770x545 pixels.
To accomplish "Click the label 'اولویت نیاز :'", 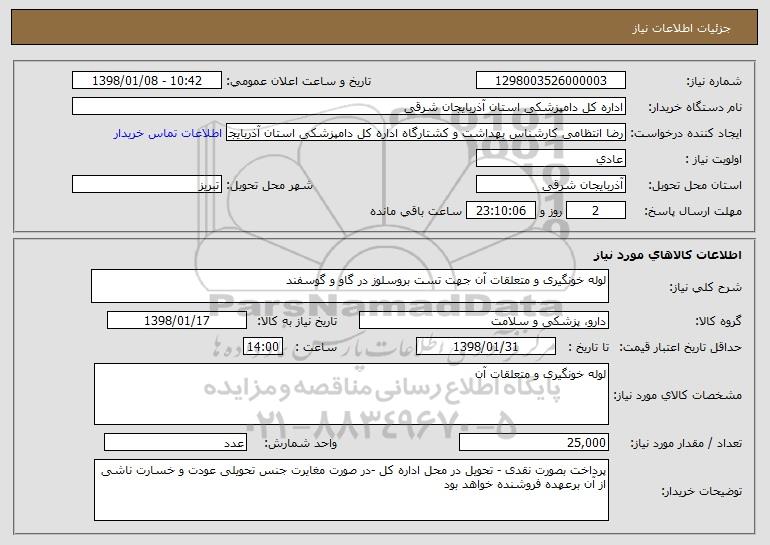I will point(714,159).
